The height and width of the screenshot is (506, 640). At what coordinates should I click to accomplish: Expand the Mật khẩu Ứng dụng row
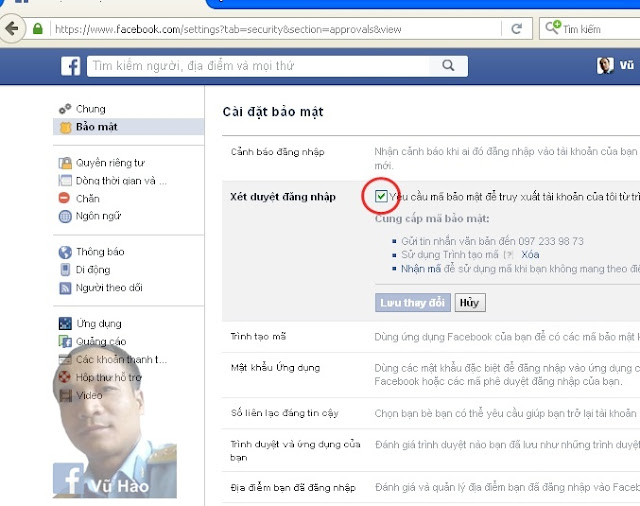tap(431, 375)
